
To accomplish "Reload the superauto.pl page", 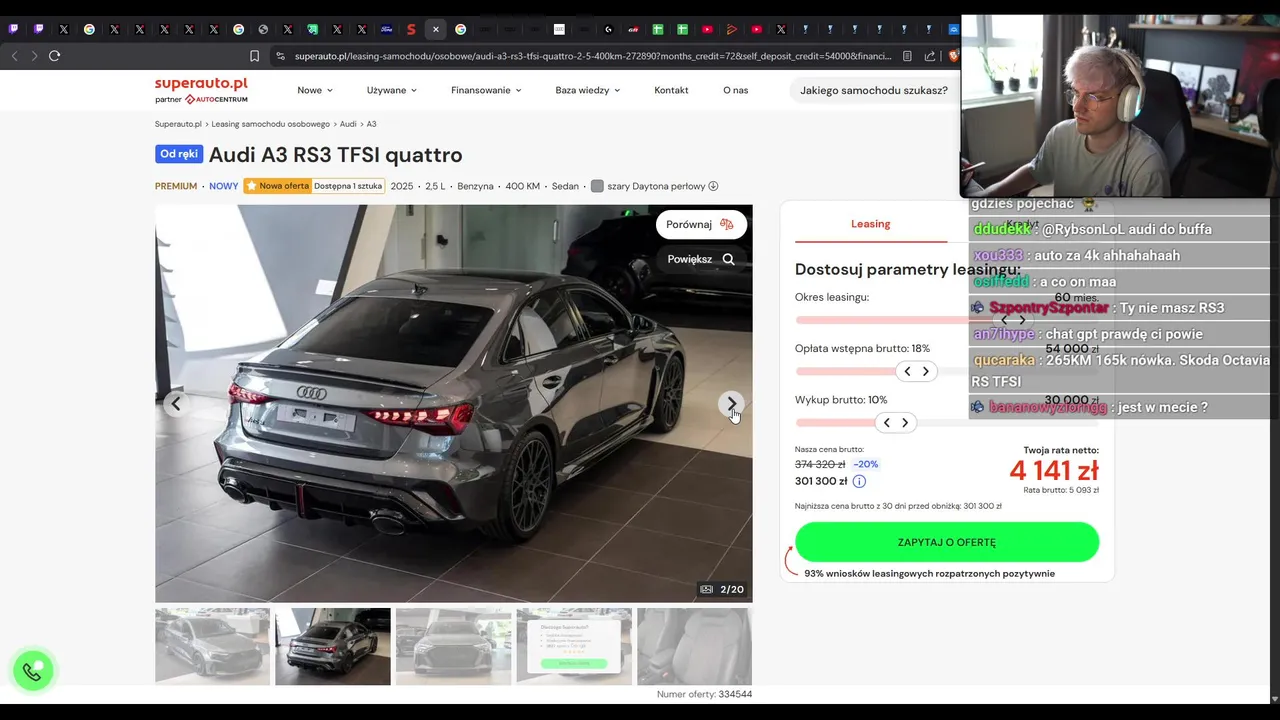I will click(54, 56).
